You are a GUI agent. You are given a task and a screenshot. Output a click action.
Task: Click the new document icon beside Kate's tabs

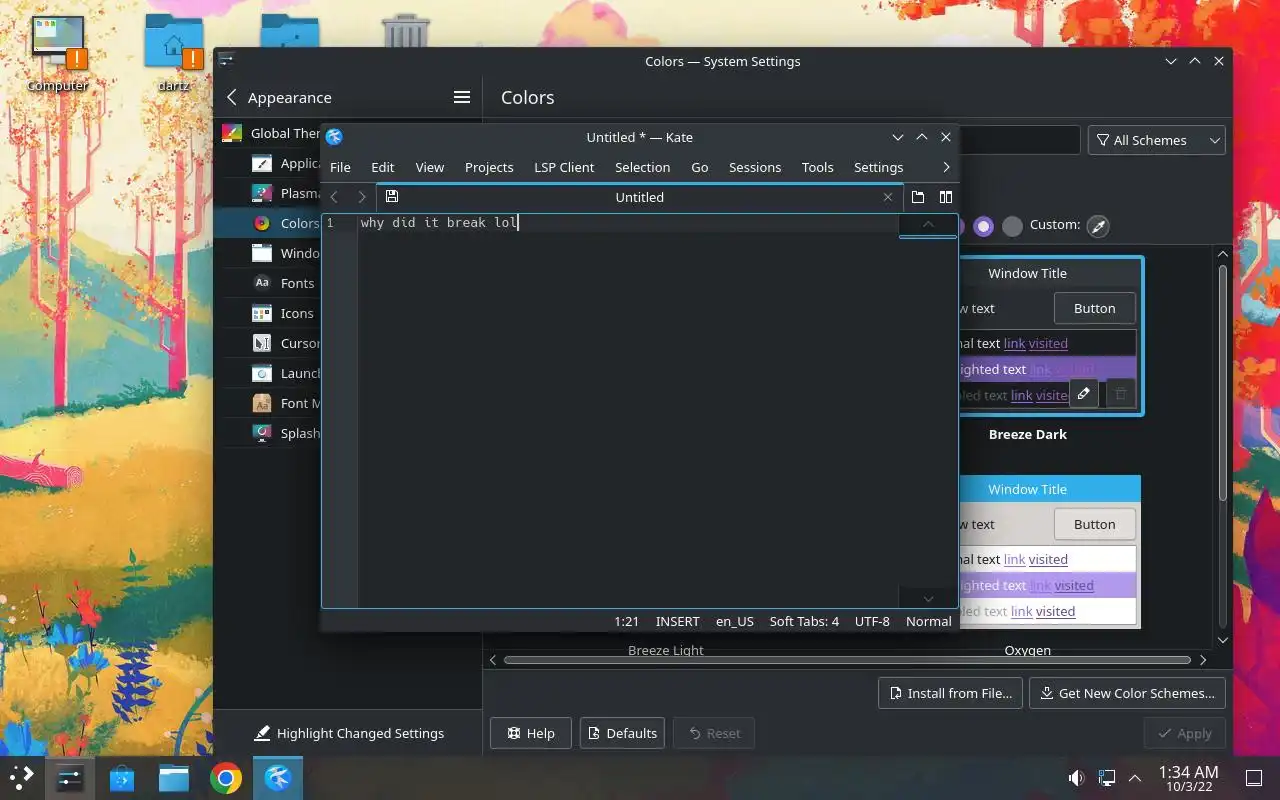pos(918,197)
